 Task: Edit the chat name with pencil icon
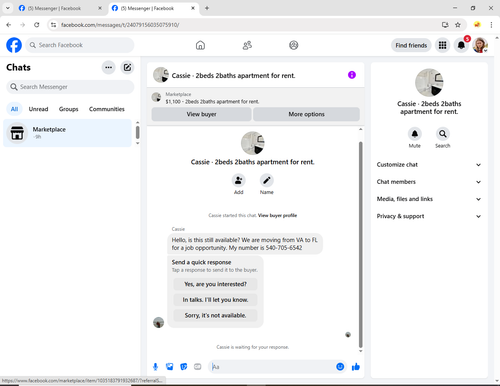click(267, 180)
